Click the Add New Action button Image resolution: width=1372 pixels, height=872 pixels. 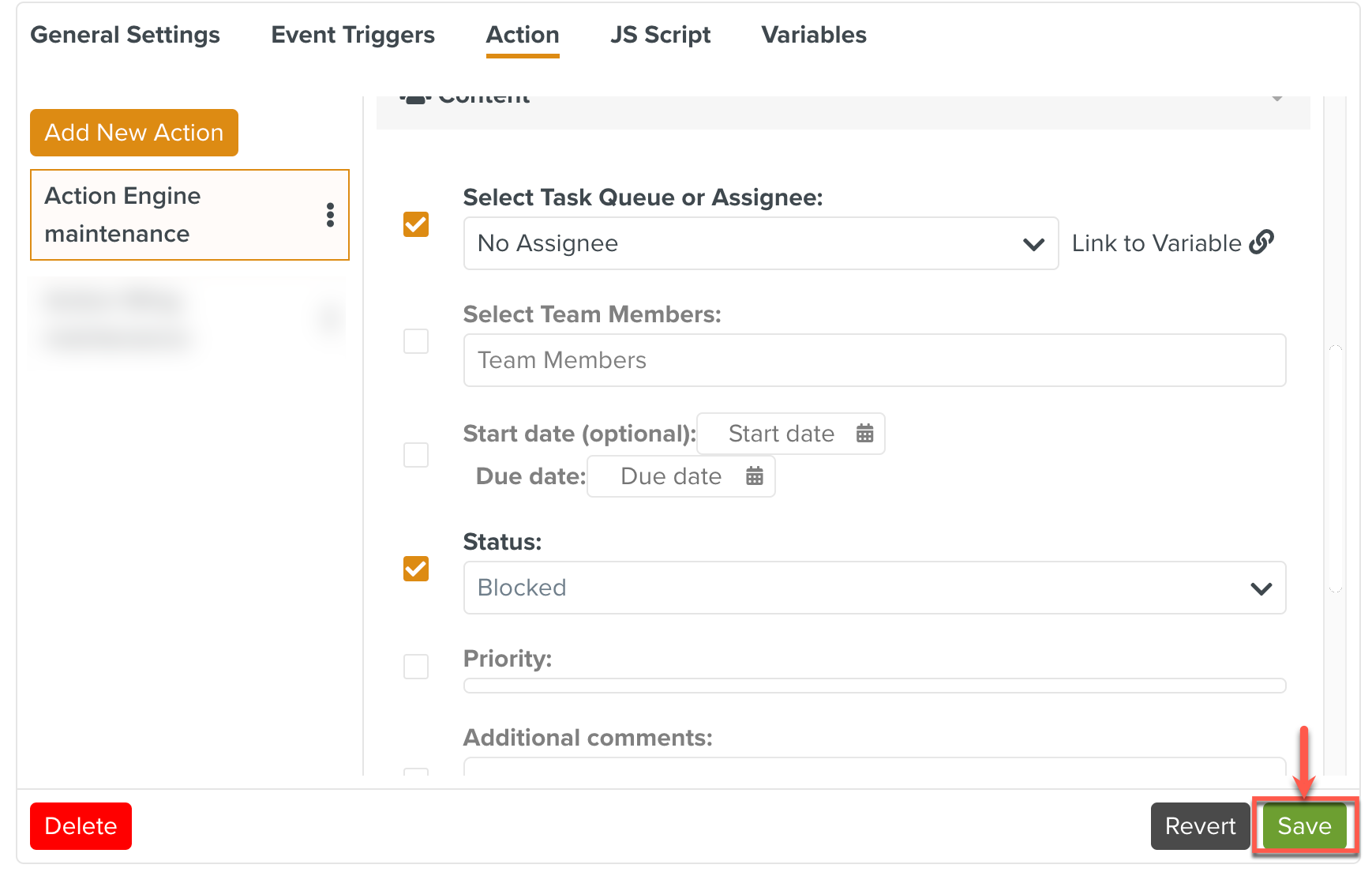point(134,133)
